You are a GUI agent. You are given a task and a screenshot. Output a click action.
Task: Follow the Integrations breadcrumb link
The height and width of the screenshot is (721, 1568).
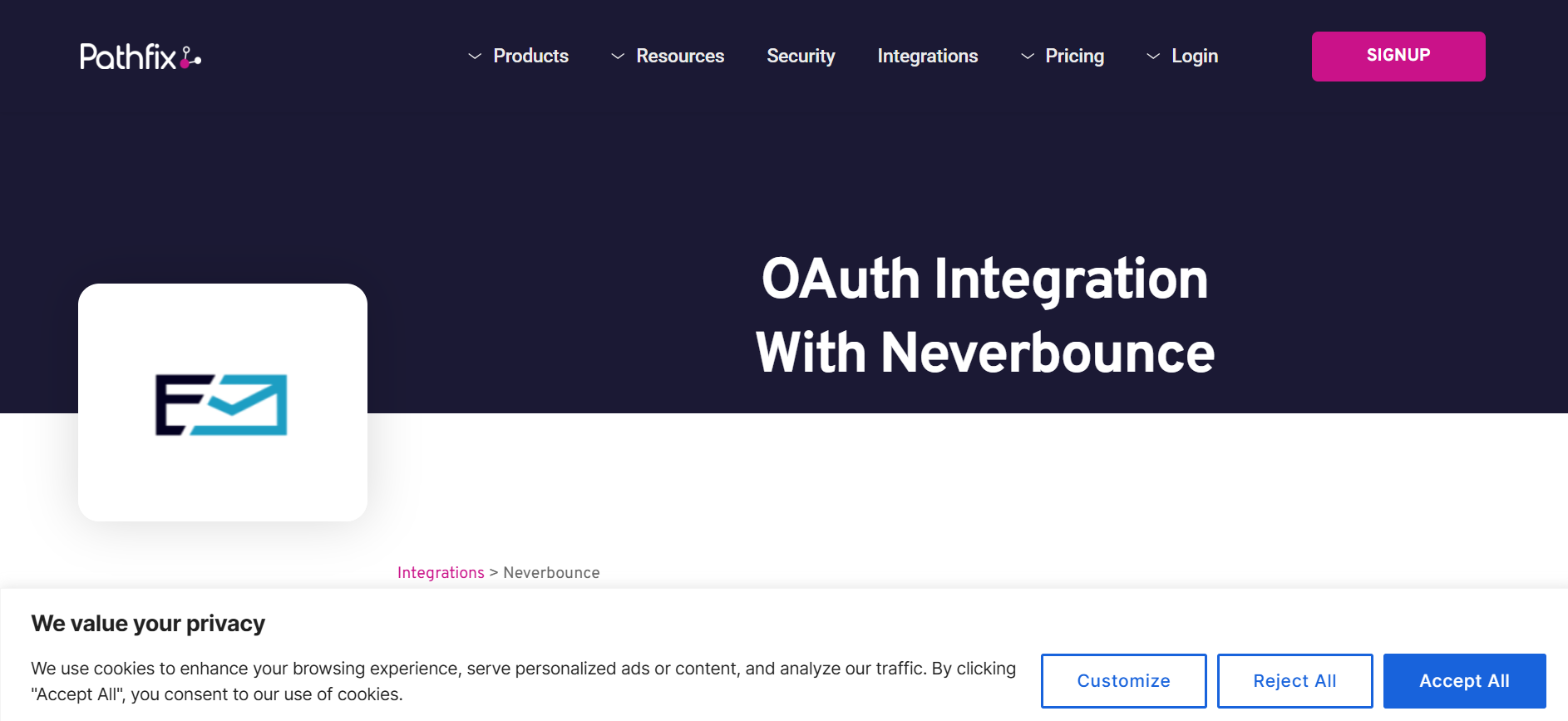point(441,573)
